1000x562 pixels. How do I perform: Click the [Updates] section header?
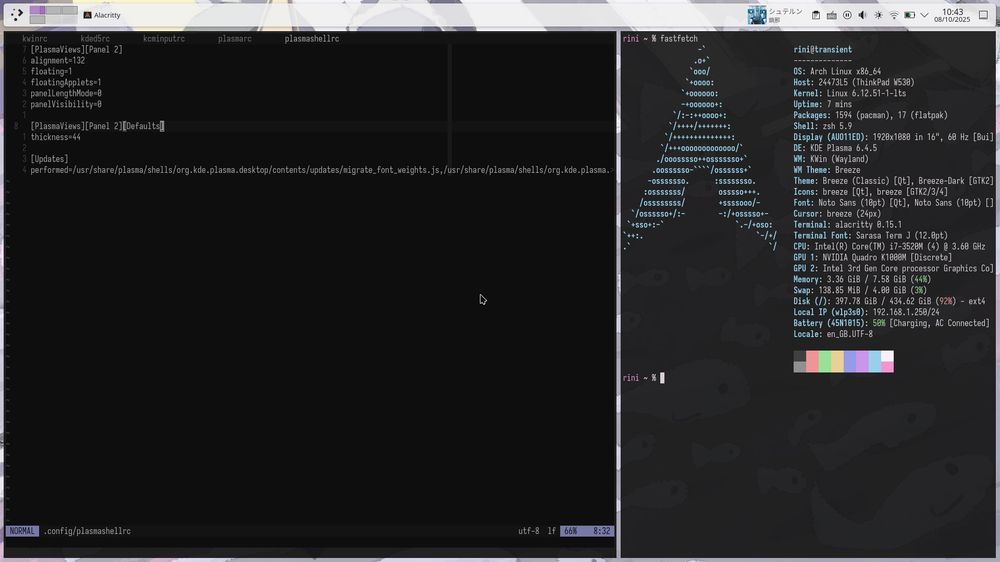49,159
